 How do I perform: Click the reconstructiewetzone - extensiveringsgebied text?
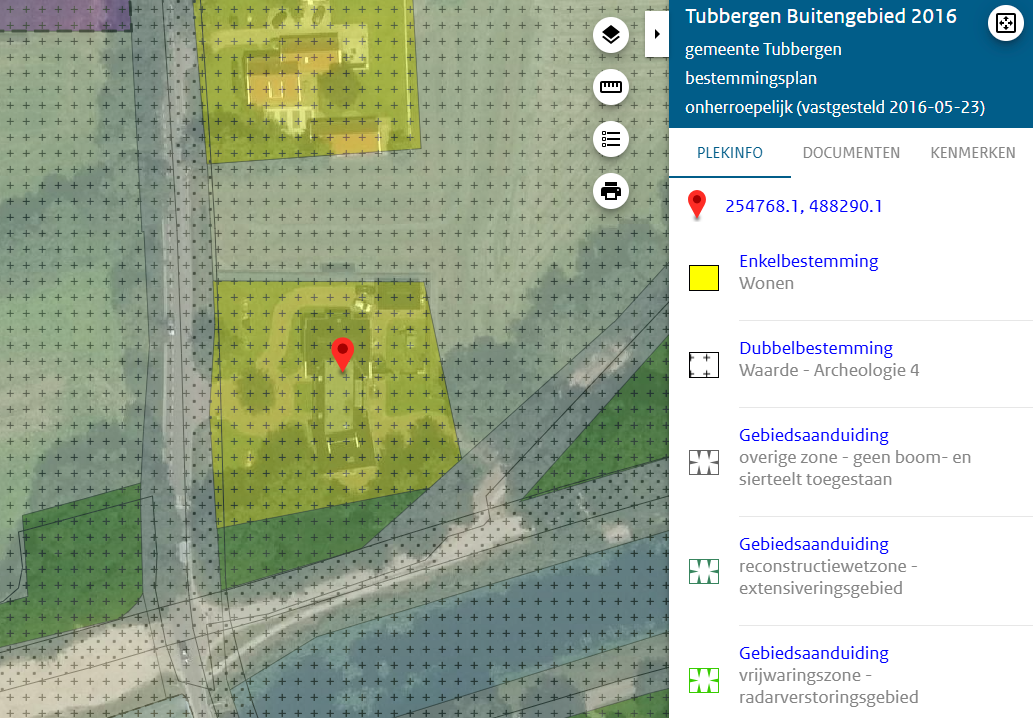(828, 577)
